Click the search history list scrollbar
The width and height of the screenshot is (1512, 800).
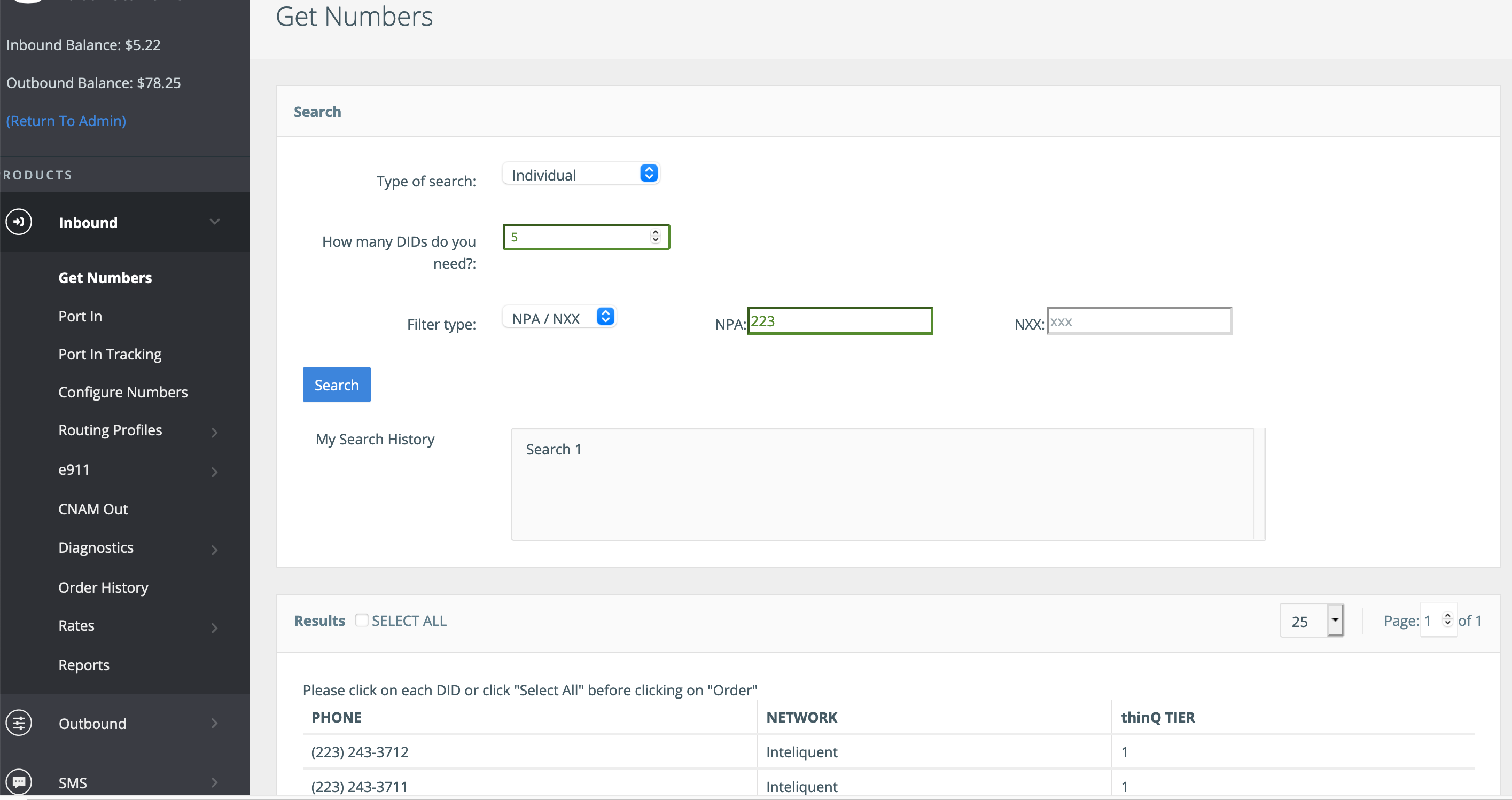point(1259,484)
